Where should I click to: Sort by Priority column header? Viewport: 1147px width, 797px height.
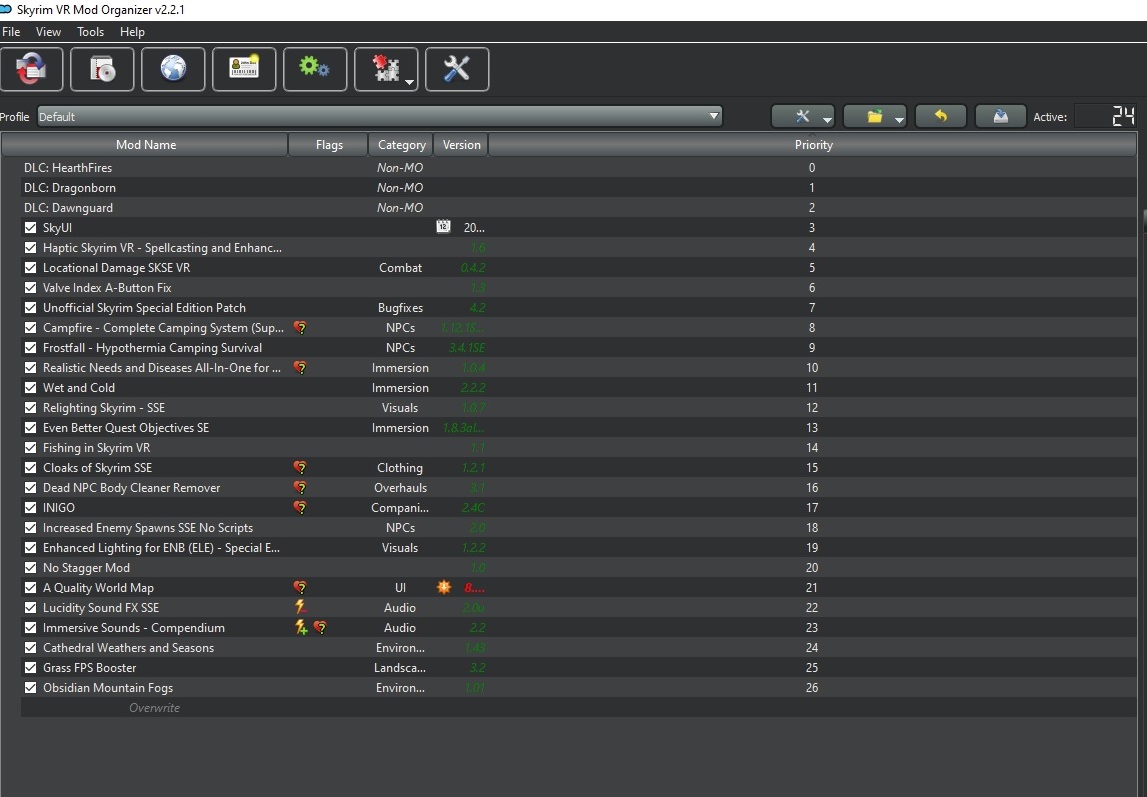pyautogui.click(x=813, y=145)
